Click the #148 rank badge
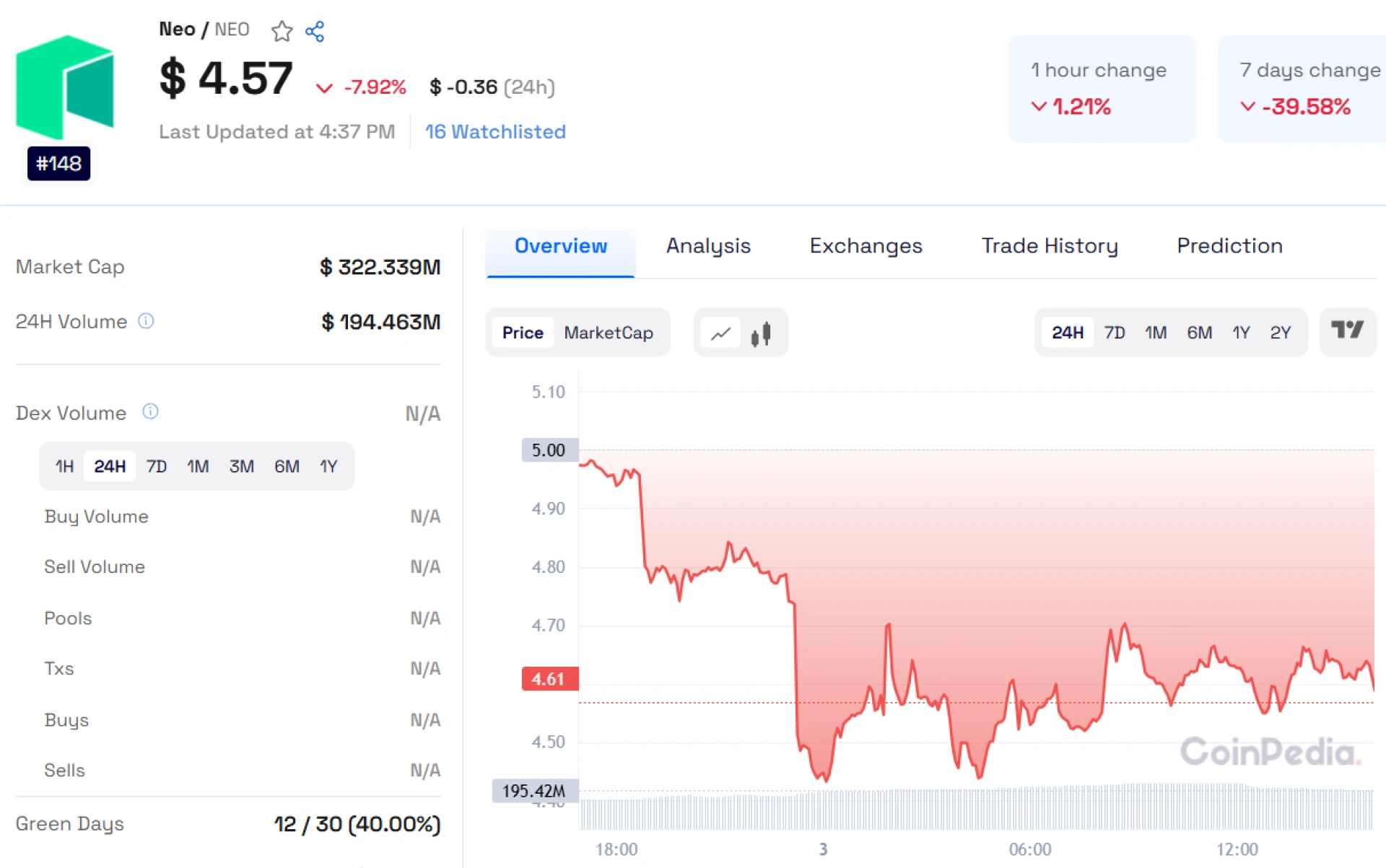The width and height of the screenshot is (1386, 868). tap(59, 164)
